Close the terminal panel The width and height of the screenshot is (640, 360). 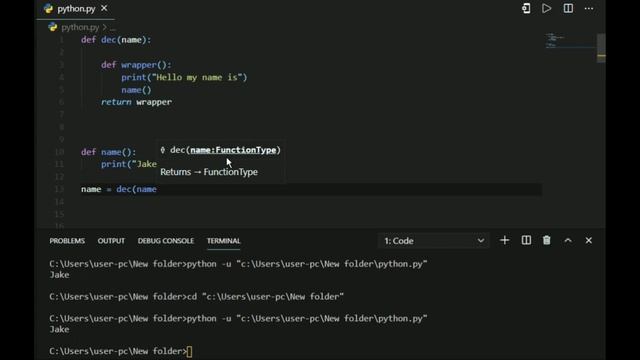[x=589, y=240]
